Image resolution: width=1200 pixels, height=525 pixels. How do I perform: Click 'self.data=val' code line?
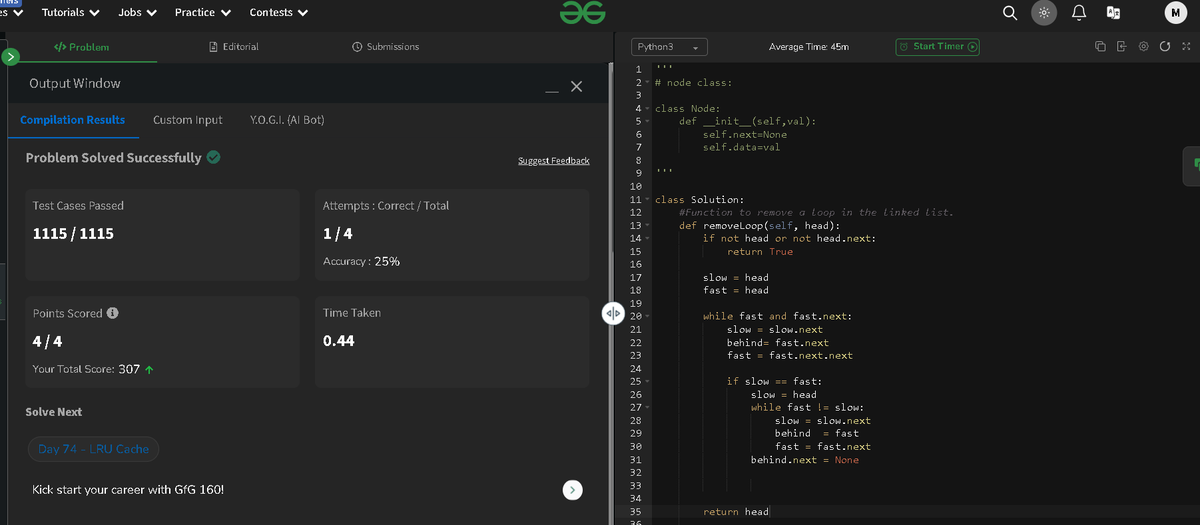[x=741, y=148]
